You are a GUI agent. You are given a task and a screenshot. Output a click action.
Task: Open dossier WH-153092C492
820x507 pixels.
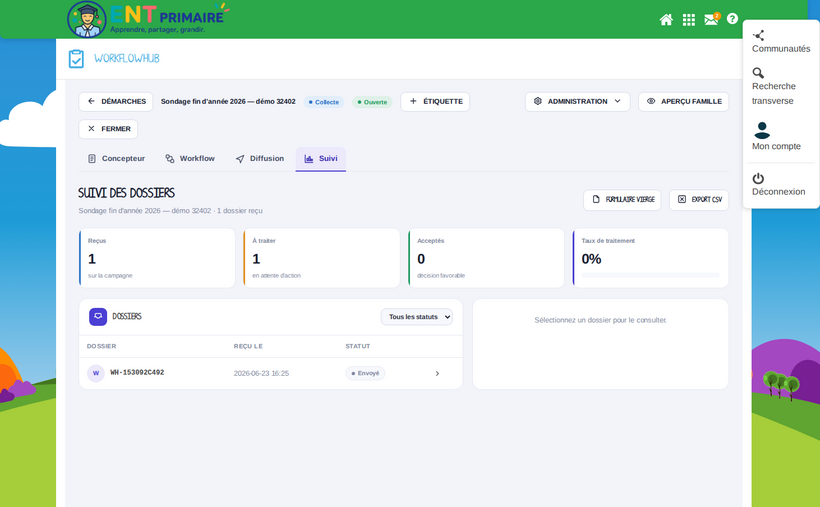[x=271, y=373]
